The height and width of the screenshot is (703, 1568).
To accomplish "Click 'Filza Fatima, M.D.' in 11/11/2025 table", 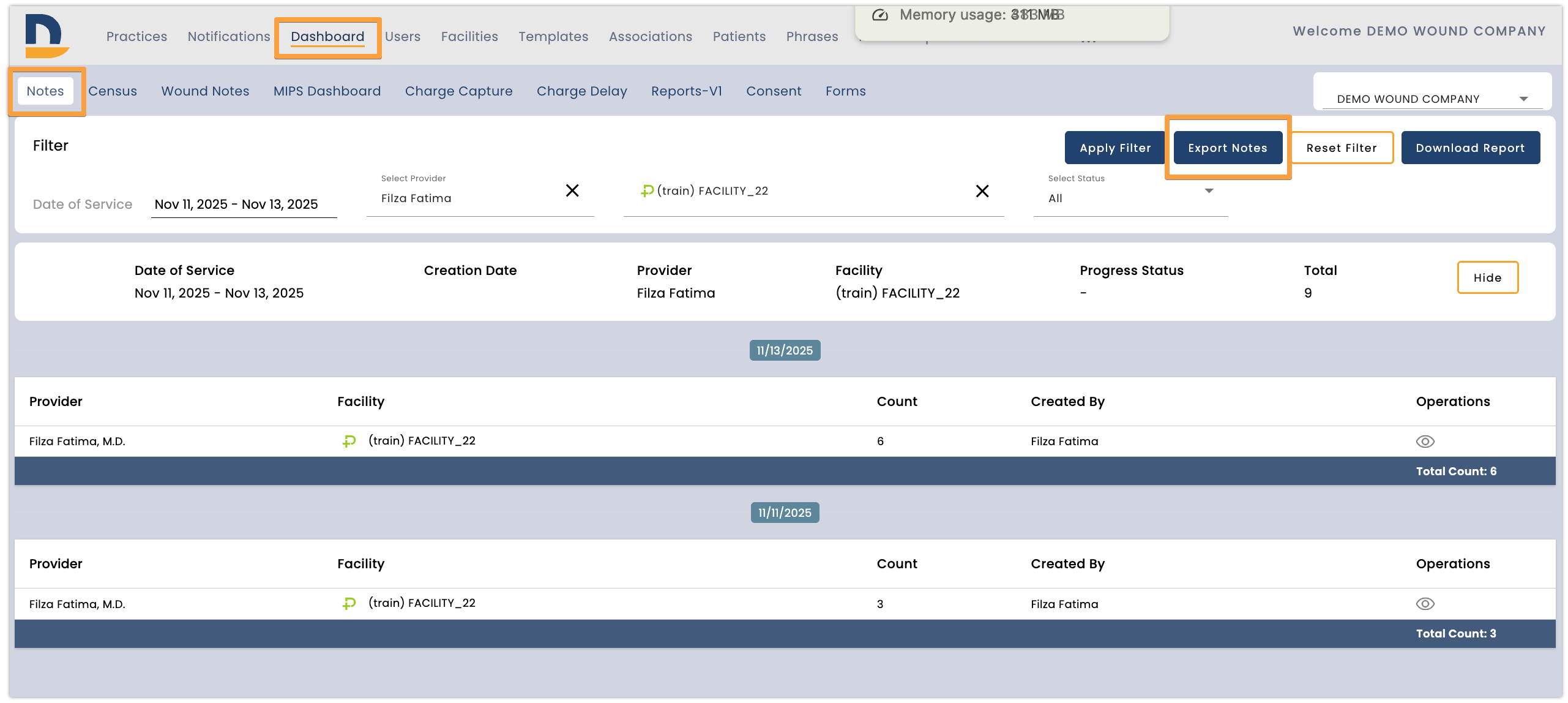I will 77,604.
